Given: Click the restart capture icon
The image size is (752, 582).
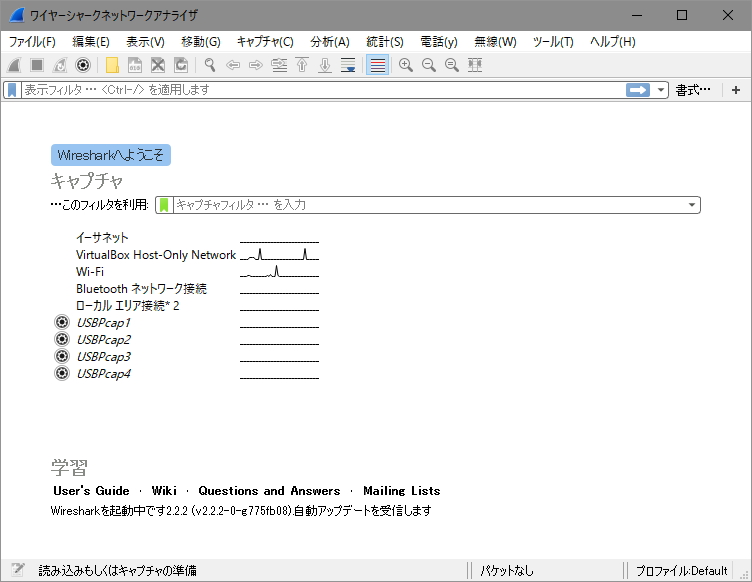Looking at the screenshot, I should [x=60, y=65].
